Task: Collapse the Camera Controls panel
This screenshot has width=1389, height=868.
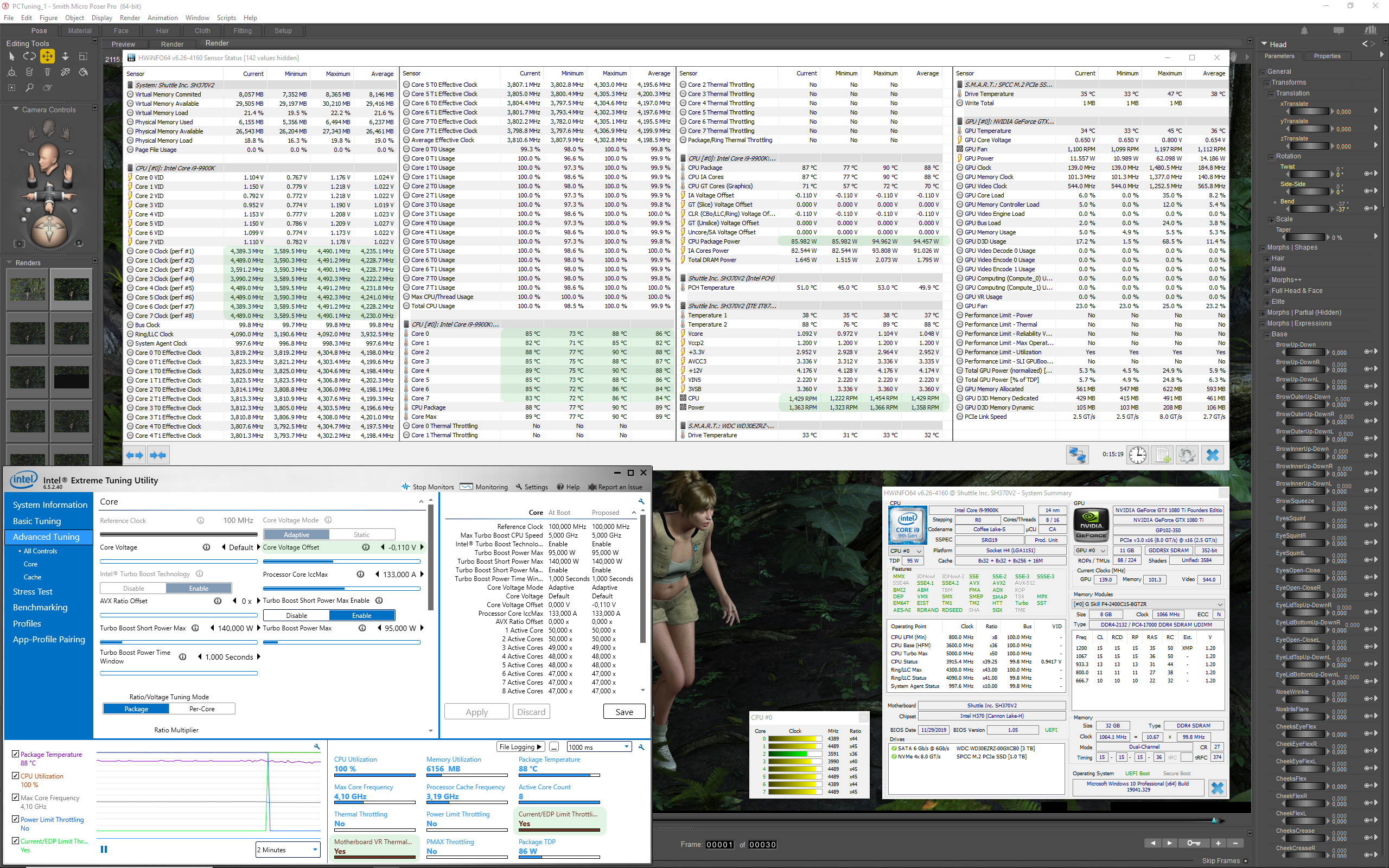Action: pyautogui.click(x=16, y=110)
